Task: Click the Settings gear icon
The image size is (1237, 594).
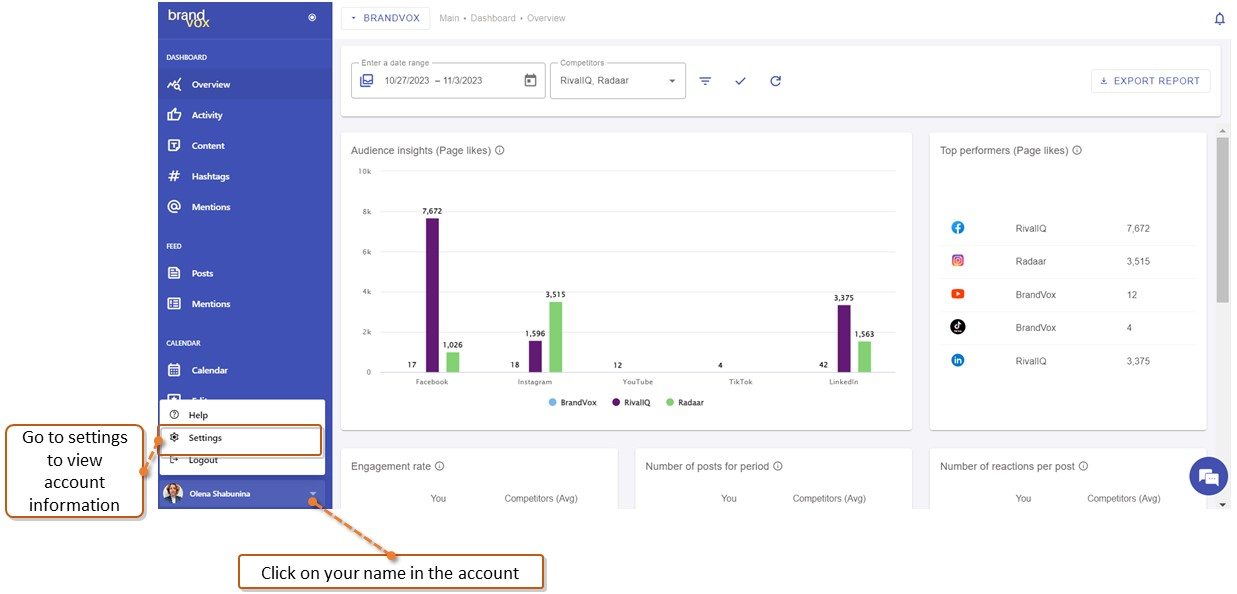Action: click(174, 438)
